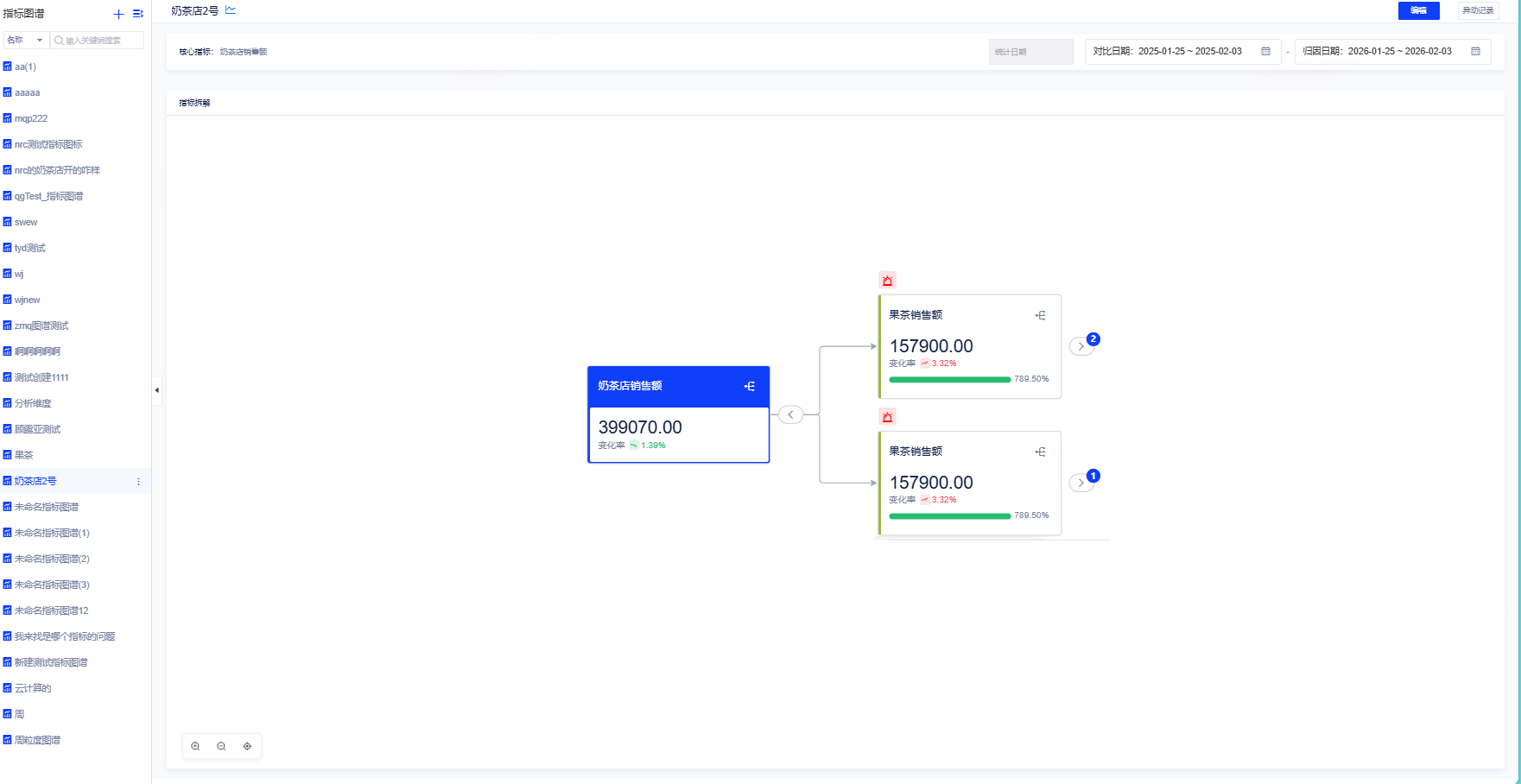Open 异动记录 button
This screenshot has height=784, width=1521.
click(1478, 10)
